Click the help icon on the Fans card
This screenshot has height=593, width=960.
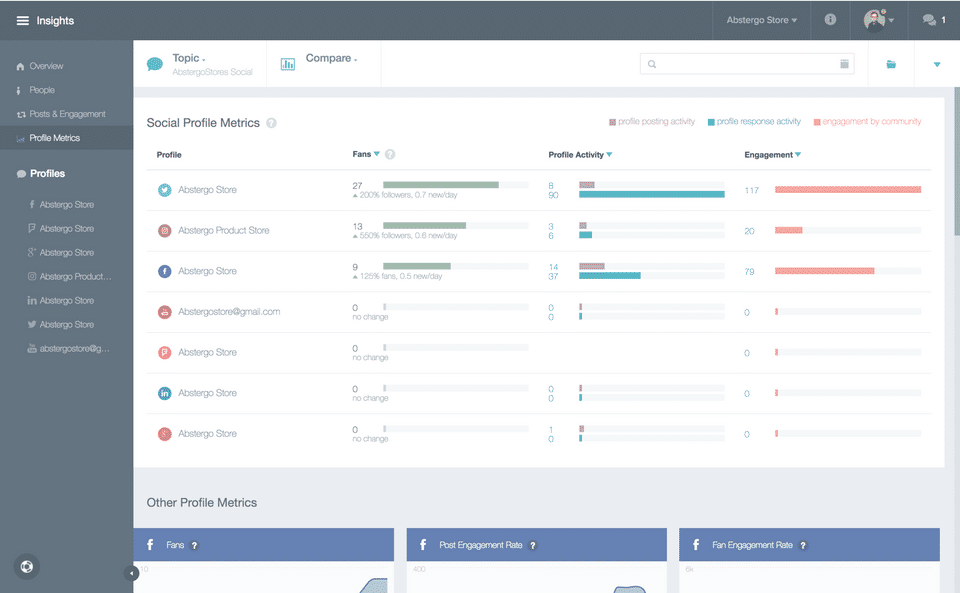[x=194, y=545]
